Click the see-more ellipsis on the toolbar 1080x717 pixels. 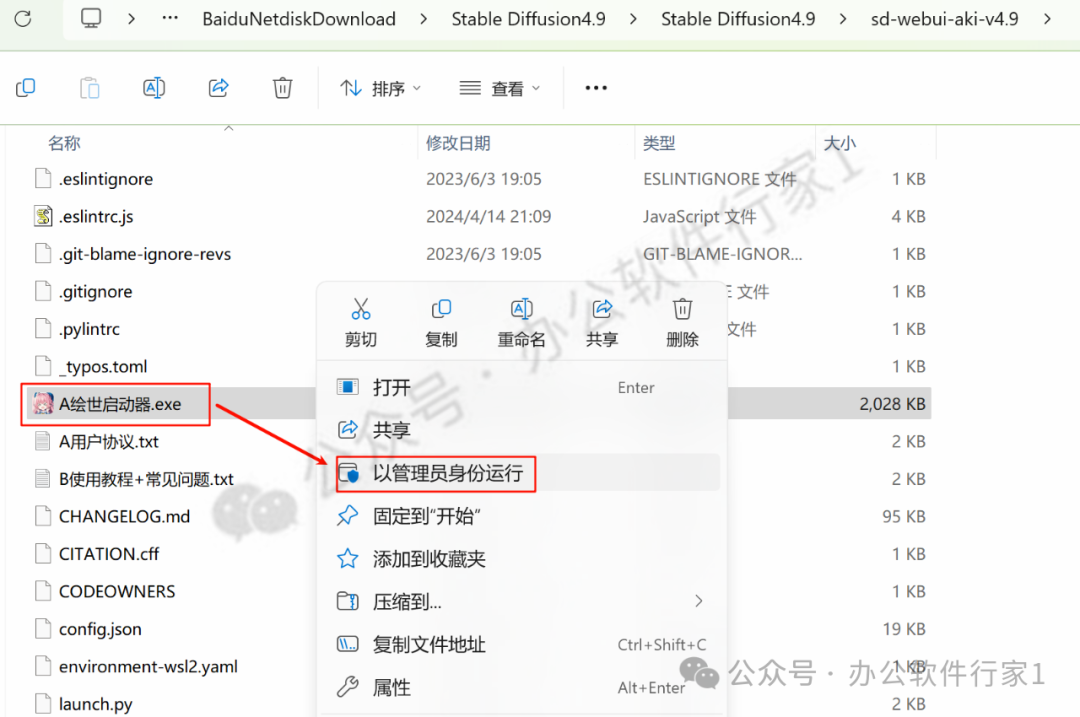click(x=596, y=87)
